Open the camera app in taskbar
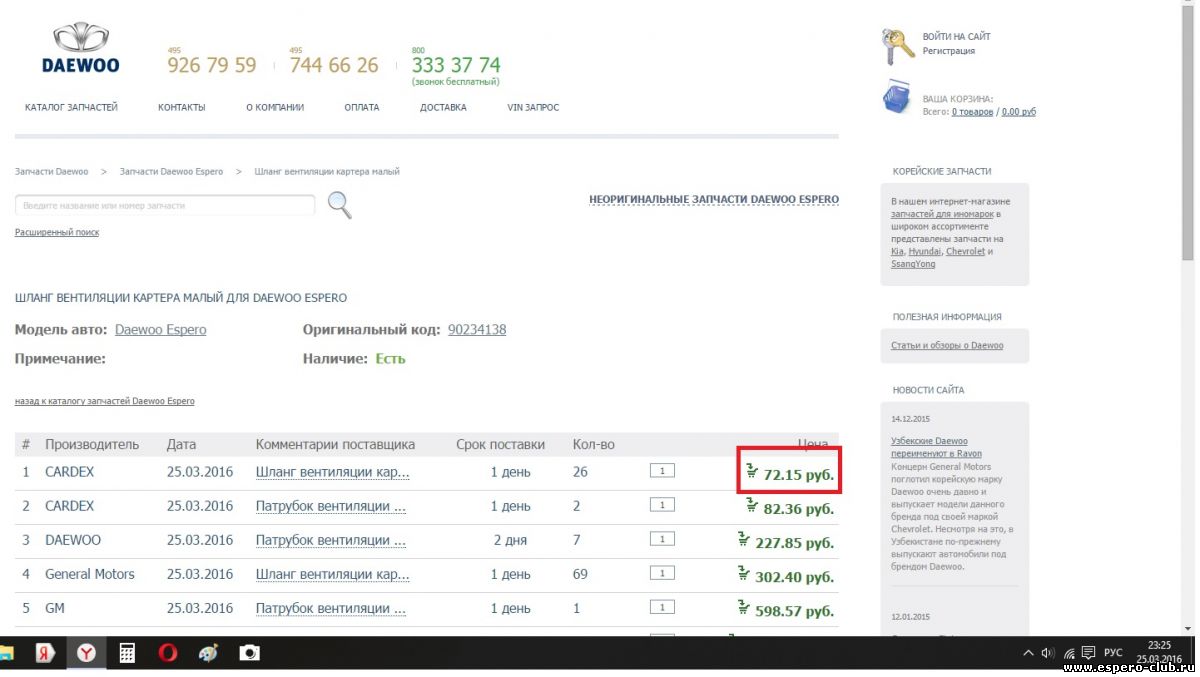The width and height of the screenshot is (1200, 677). 249,653
